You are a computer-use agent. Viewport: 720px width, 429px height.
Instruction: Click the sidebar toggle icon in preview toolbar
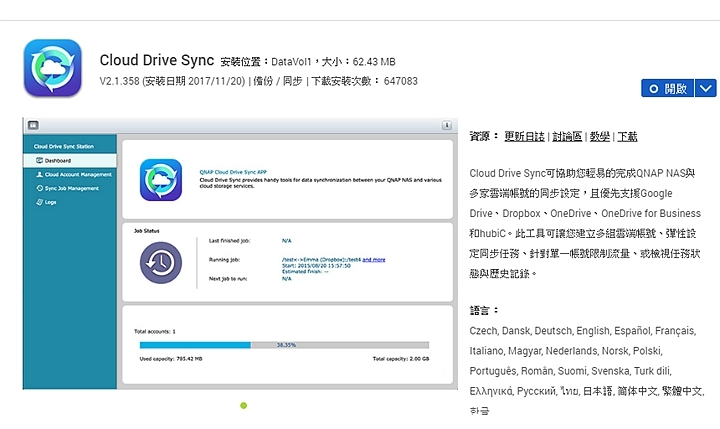33,125
